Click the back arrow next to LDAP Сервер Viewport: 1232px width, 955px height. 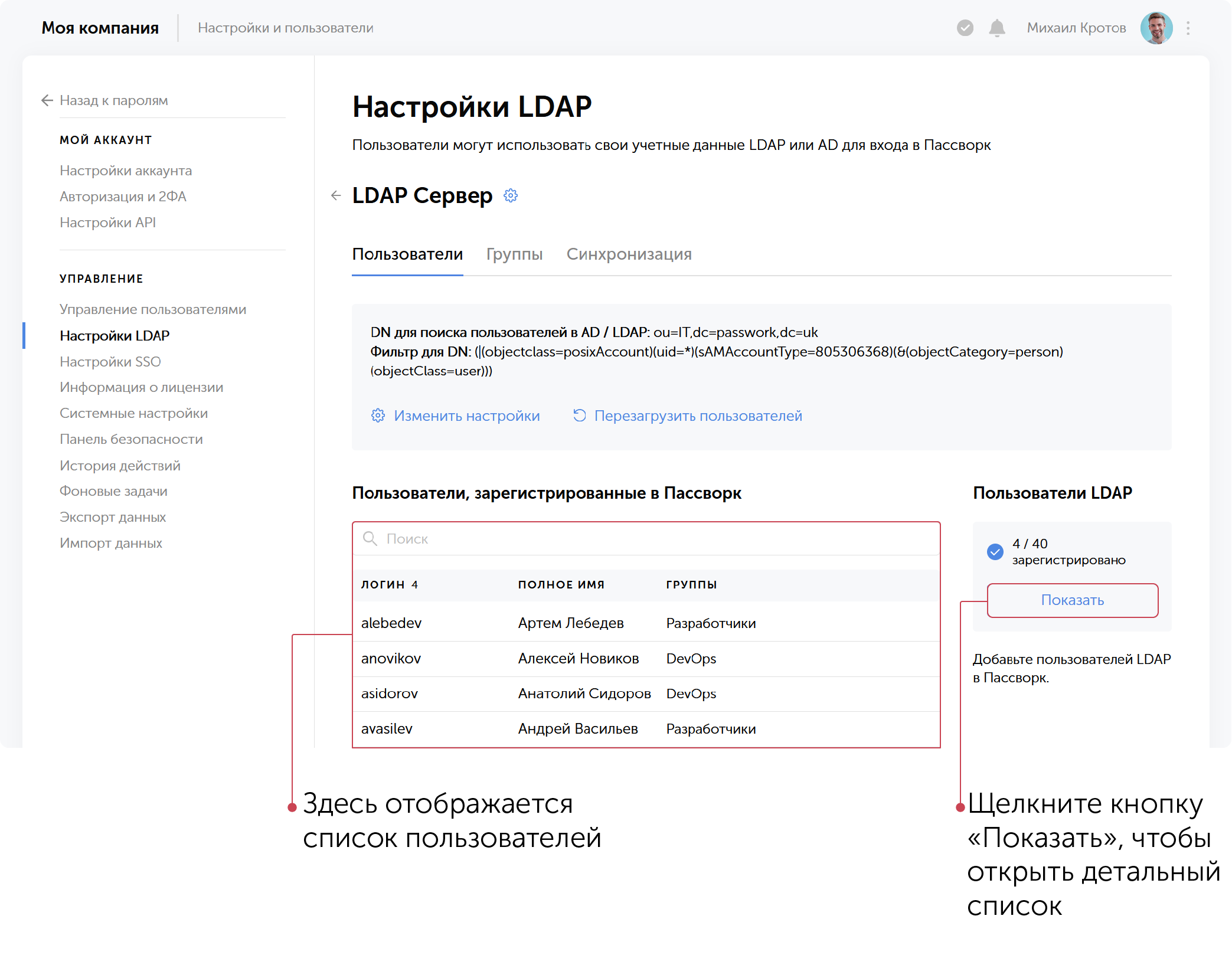[x=336, y=195]
